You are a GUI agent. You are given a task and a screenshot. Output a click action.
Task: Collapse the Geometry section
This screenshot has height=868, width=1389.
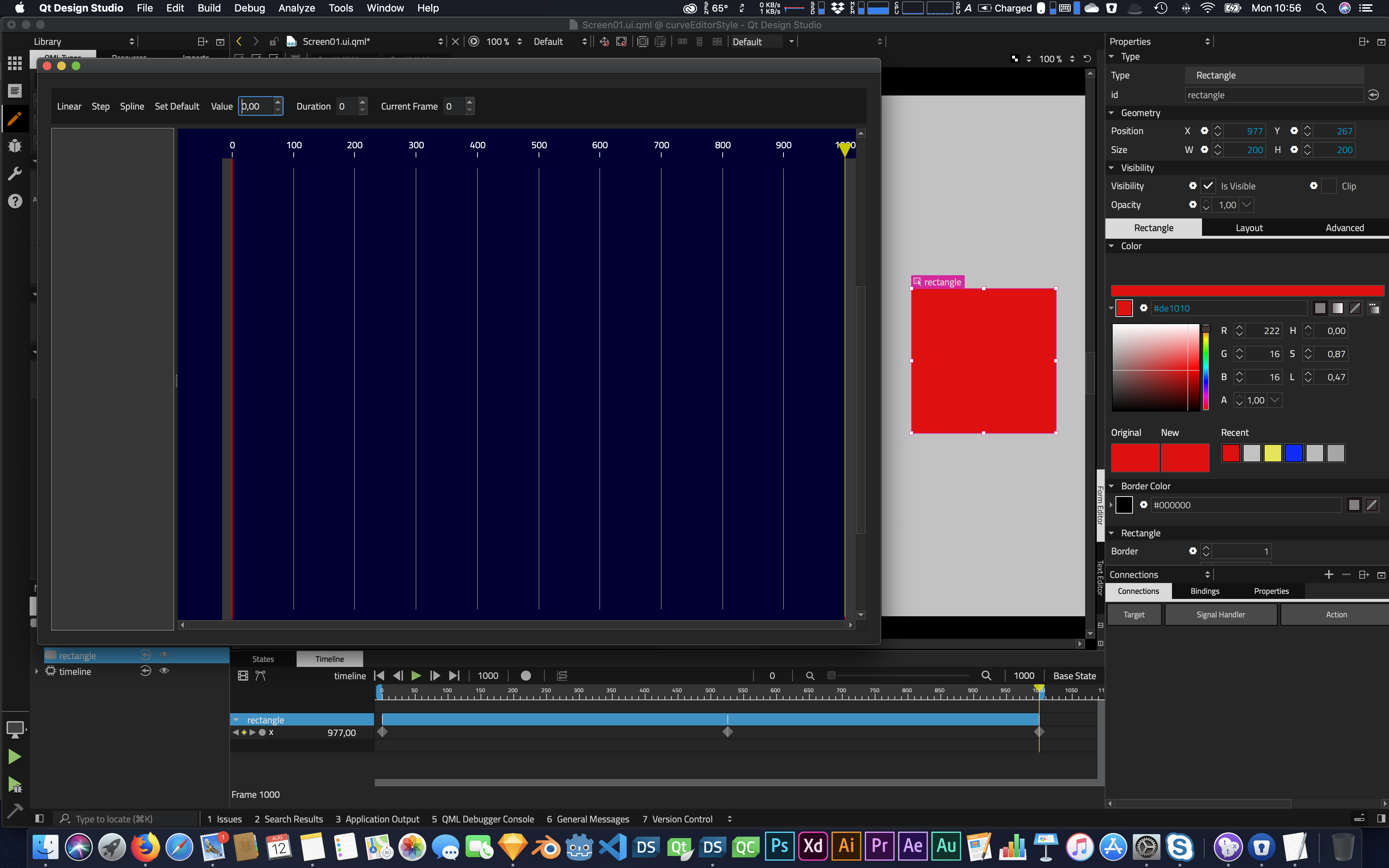click(x=1111, y=113)
